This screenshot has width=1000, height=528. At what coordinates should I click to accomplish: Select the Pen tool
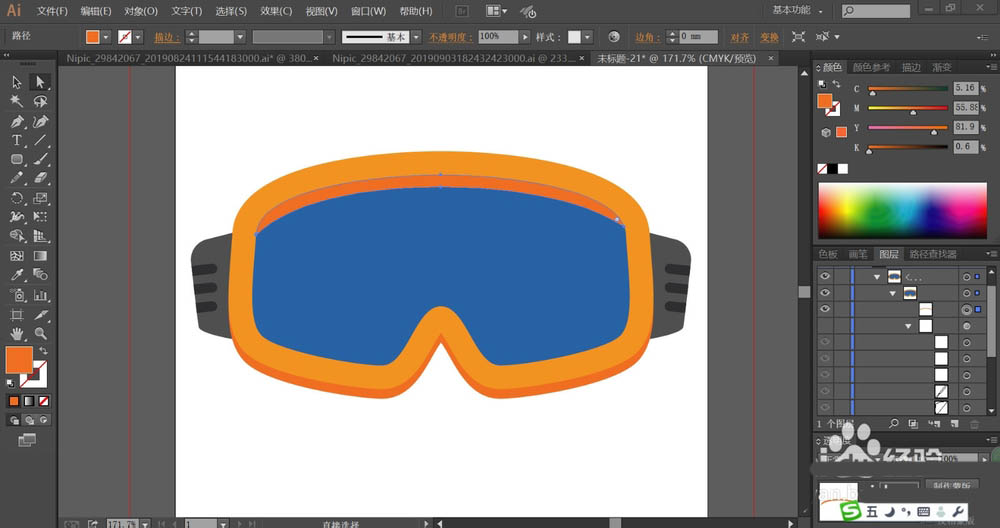click(17, 121)
